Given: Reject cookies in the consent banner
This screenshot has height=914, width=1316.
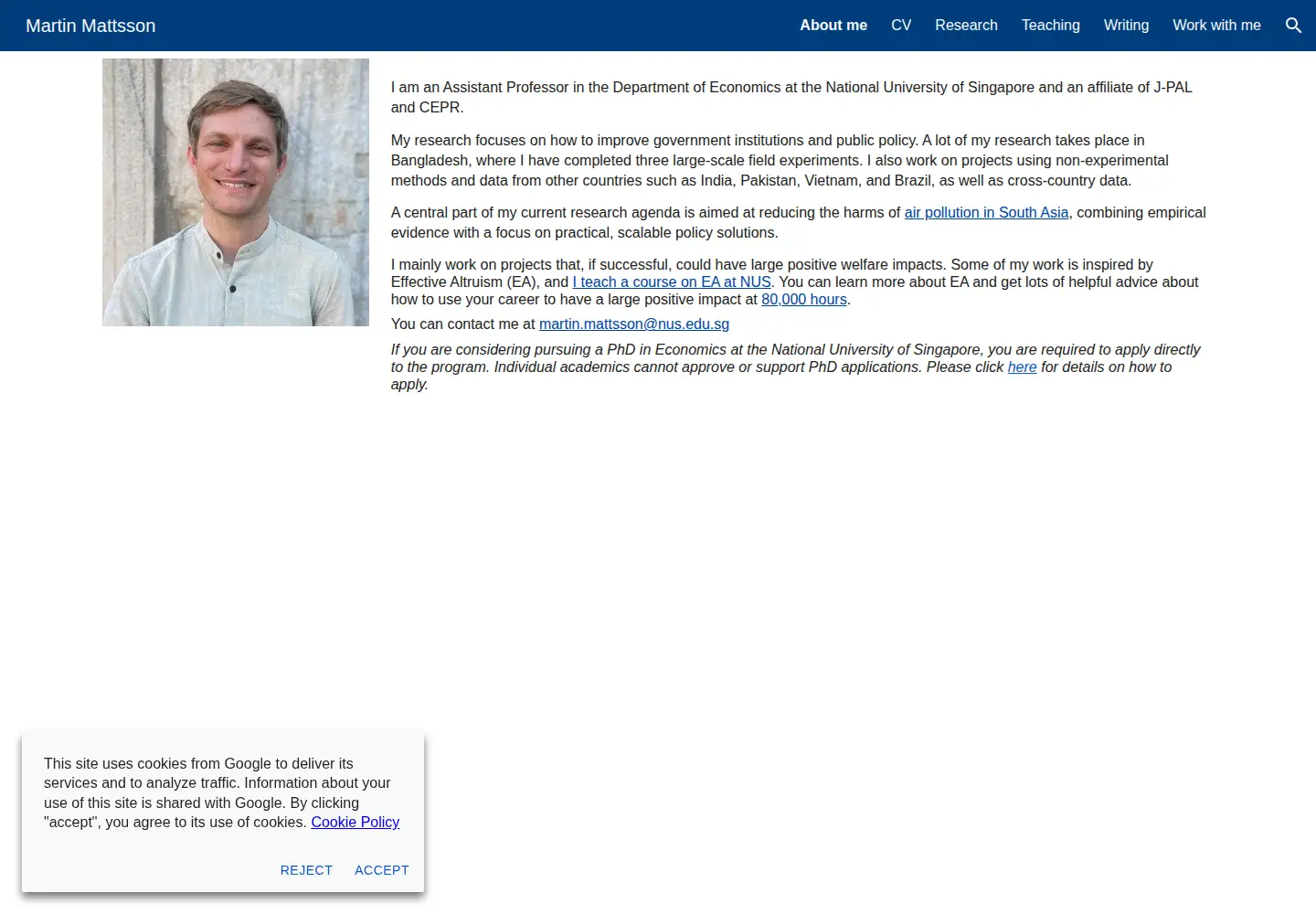Looking at the screenshot, I should (x=306, y=870).
